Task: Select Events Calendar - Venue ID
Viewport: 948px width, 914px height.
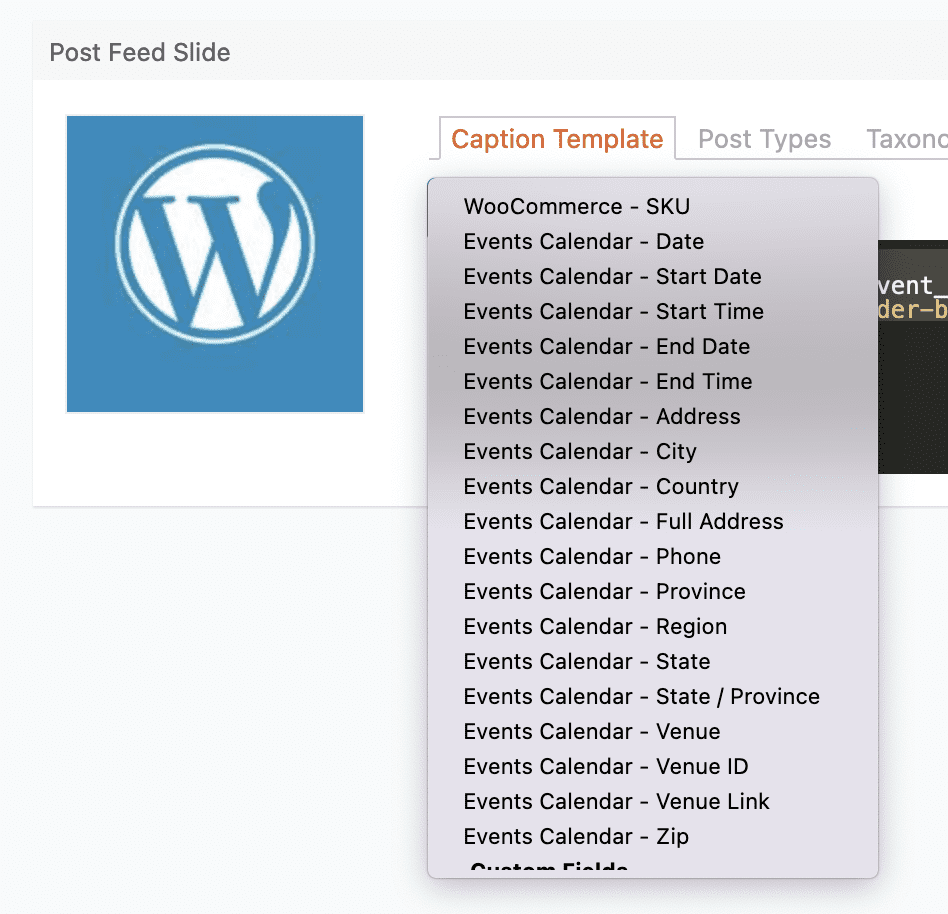Action: [x=652, y=768]
